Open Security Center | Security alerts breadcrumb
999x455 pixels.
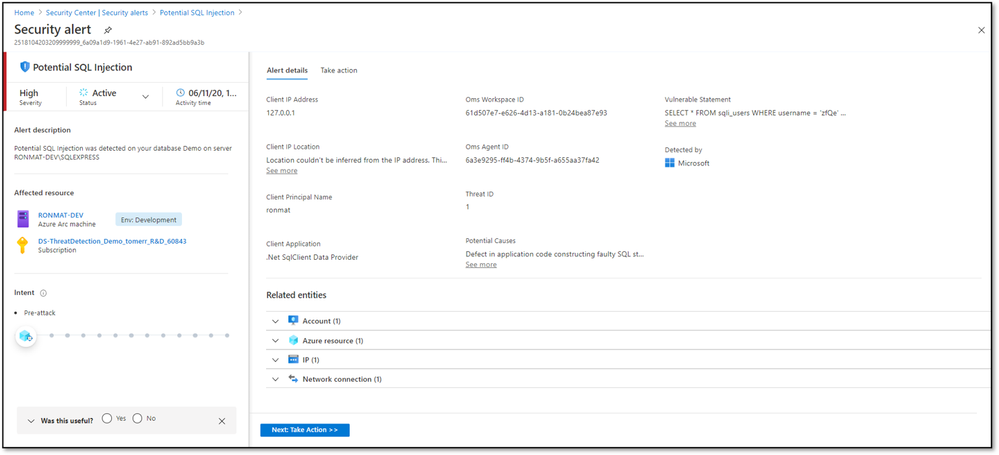click(x=97, y=13)
